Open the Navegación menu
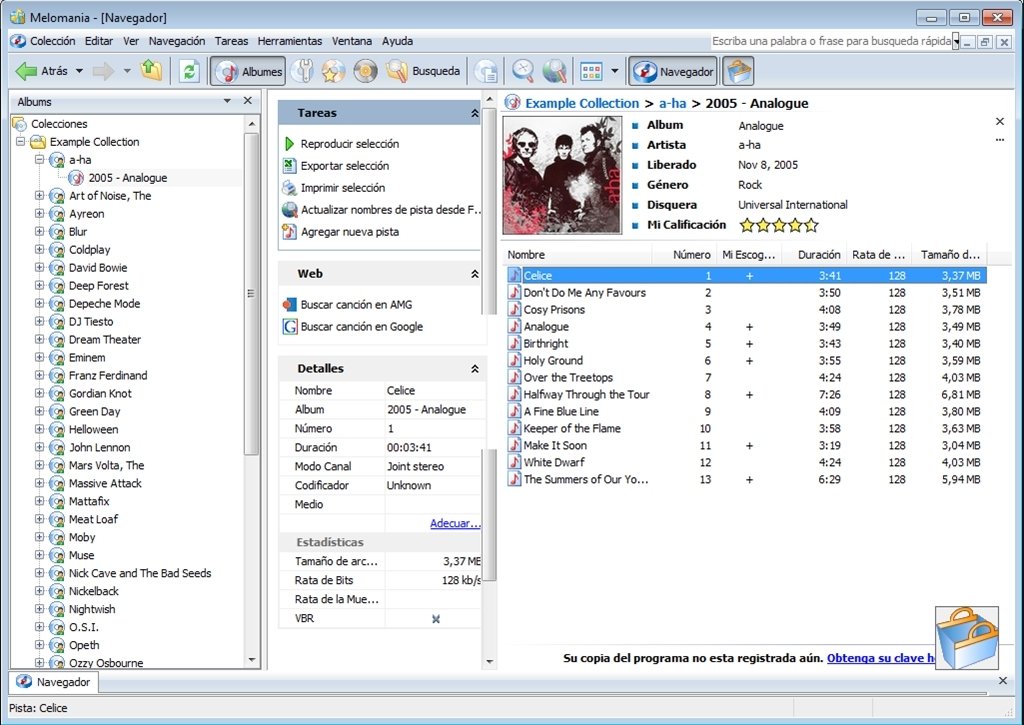The image size is (1024, 725). click(176, 41)
